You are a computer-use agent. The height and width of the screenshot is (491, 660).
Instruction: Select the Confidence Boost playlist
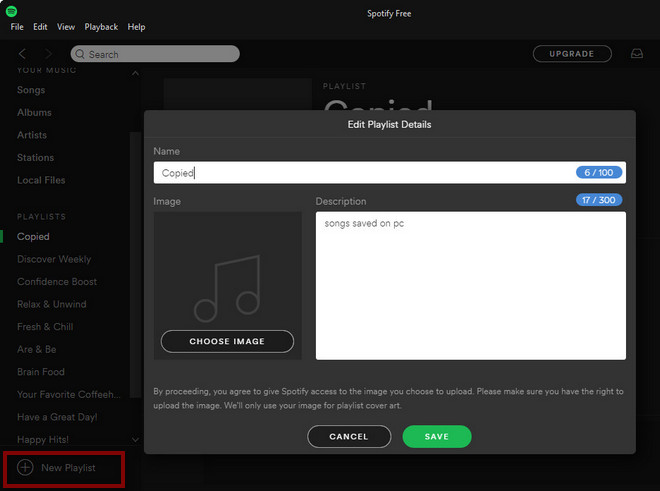pyautogui.click(x=57, y=282)
